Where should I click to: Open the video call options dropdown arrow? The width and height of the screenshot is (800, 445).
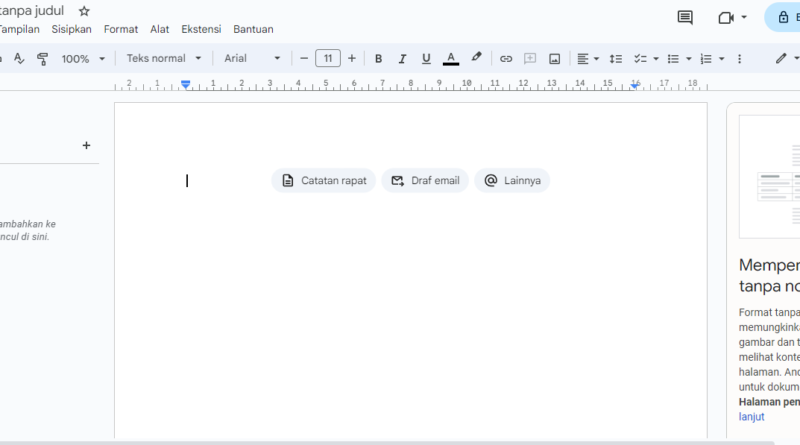click(x=744, y=18)
